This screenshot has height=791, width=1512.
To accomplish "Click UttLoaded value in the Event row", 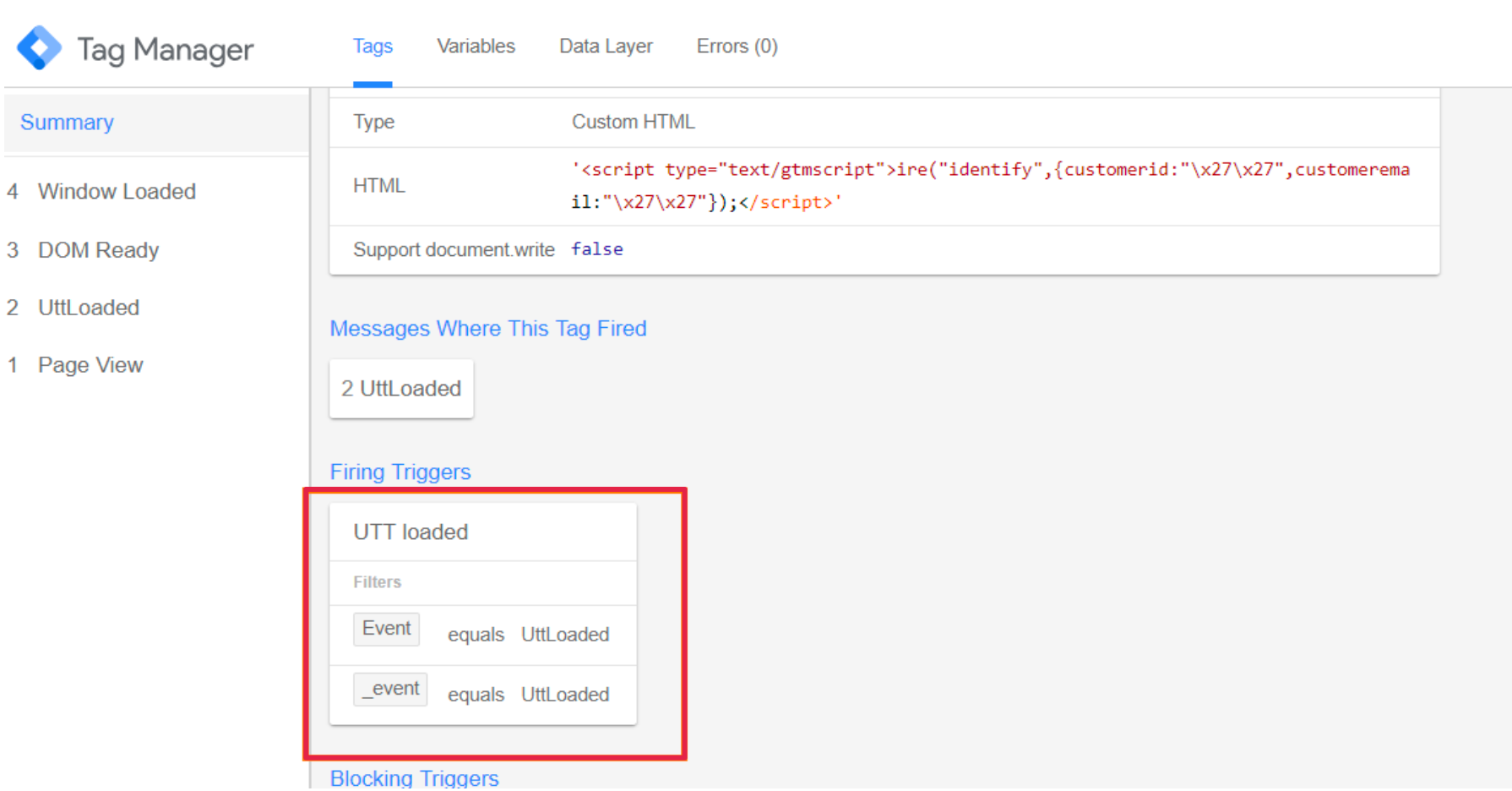I will point(565,635).
